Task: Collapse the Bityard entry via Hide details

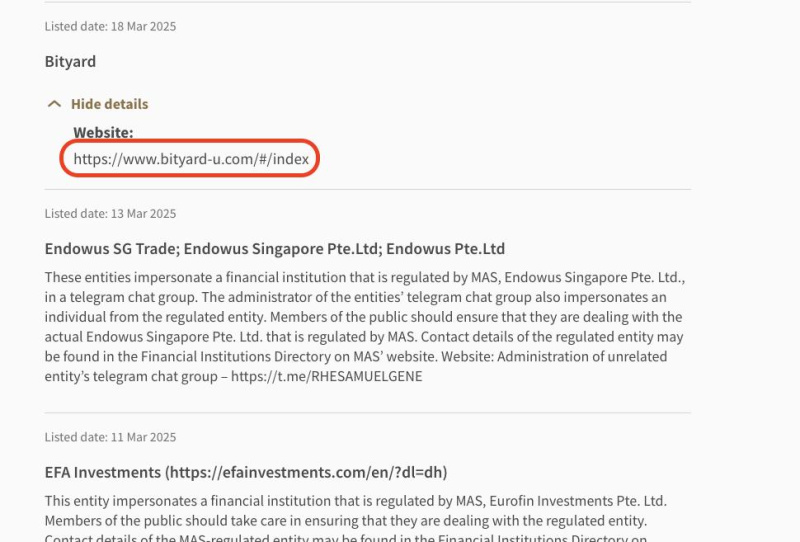Action: 109,104
